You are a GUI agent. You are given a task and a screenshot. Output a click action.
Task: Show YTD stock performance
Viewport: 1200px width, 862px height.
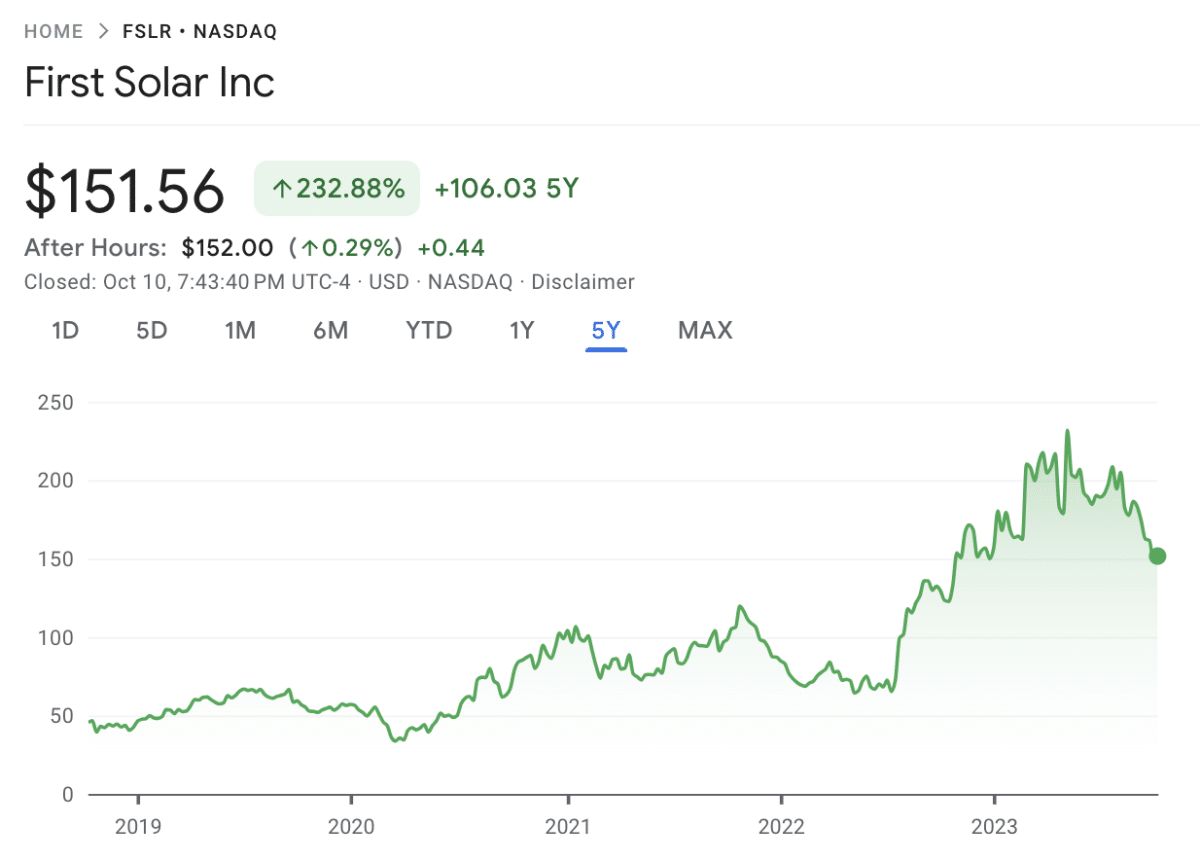click(x=428, y=330)
